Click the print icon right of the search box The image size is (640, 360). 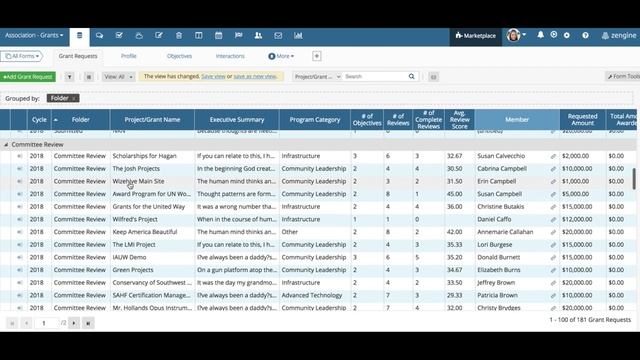(x=433, y=77)
